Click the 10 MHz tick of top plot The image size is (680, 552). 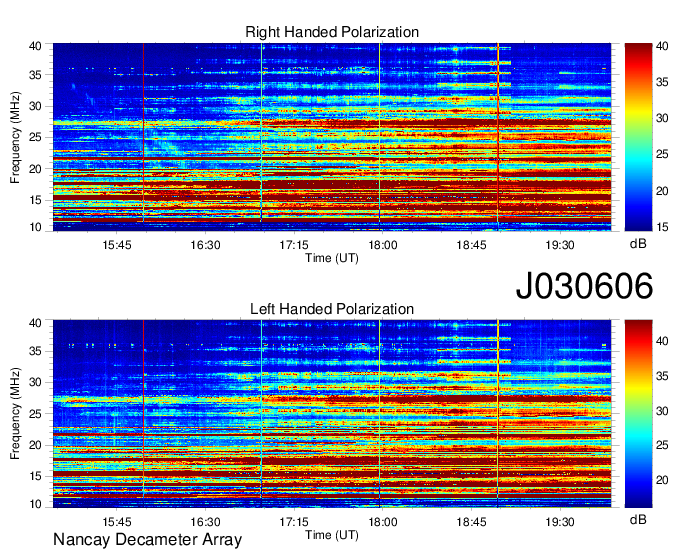coord(35,227)
